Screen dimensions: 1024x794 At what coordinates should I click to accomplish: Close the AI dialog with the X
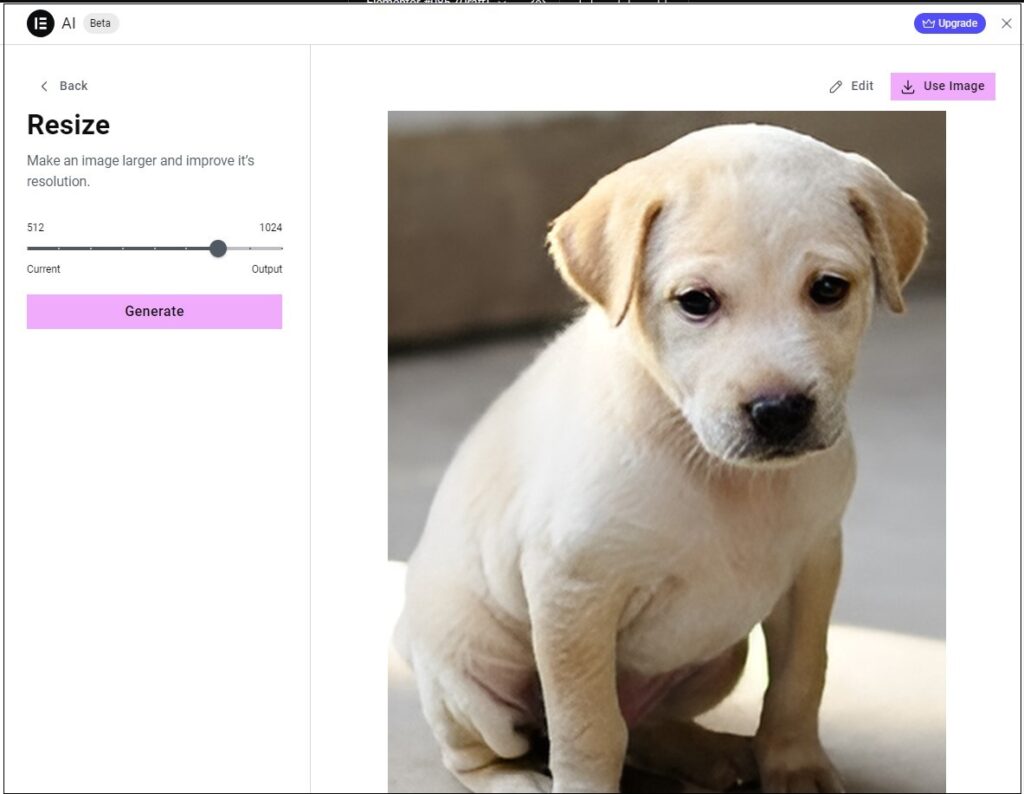click(x=1006, y=24)
